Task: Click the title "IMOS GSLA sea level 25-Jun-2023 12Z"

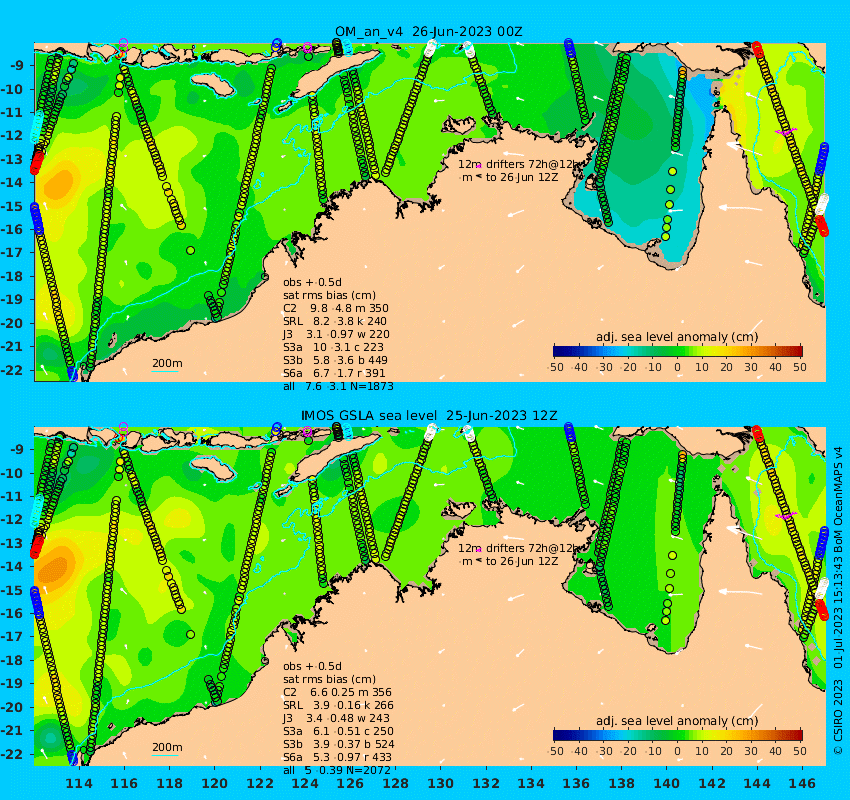Action: [429, 416]
